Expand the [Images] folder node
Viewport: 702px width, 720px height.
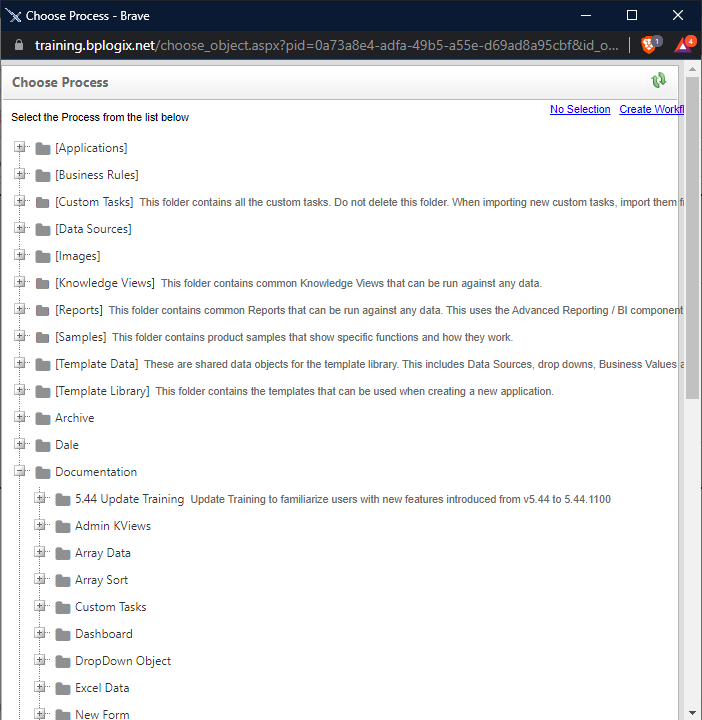coord(19,255)
